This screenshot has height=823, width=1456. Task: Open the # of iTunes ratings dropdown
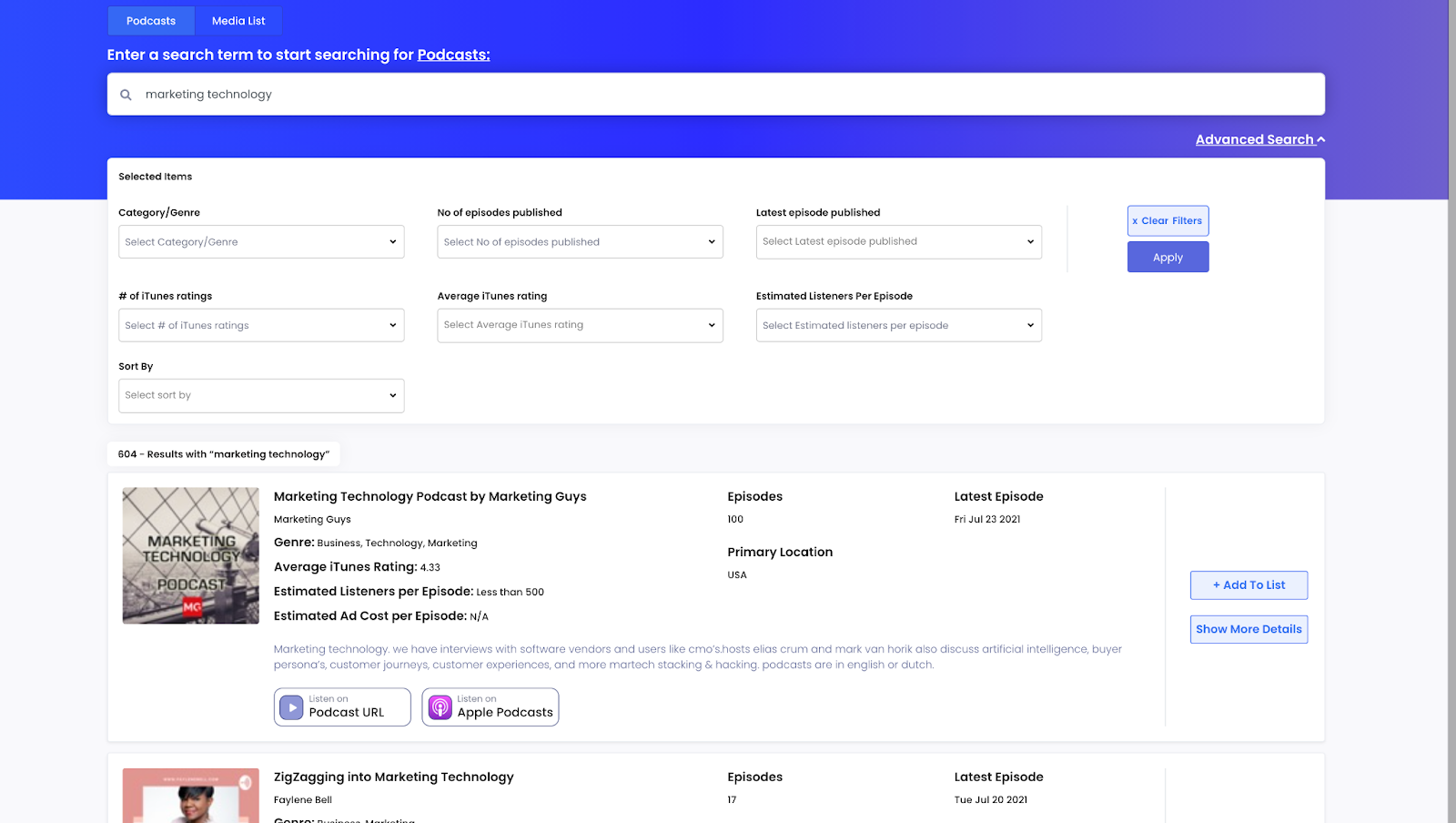261,325
